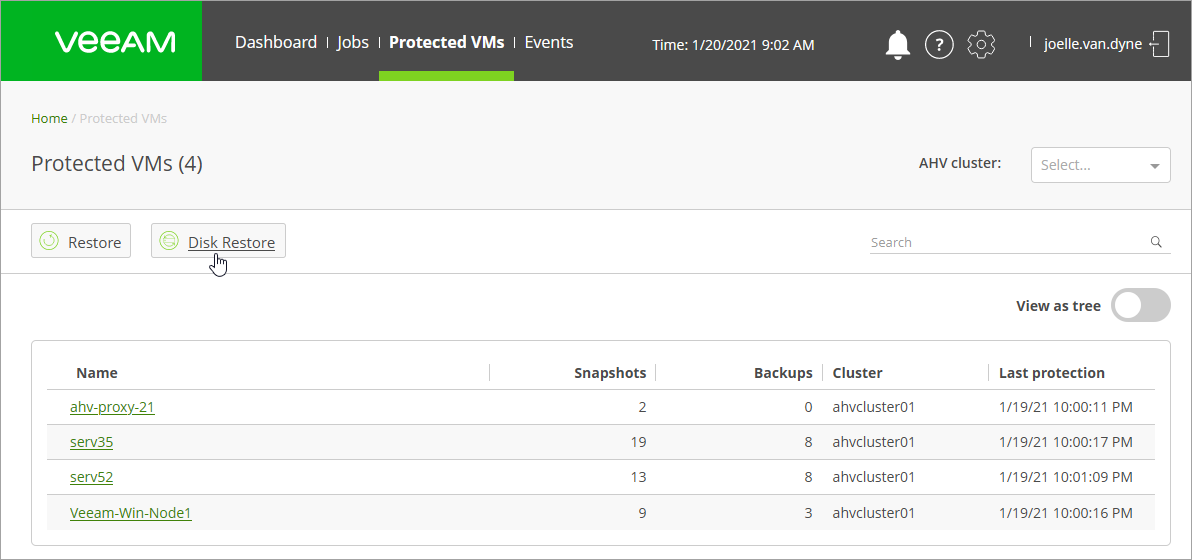This screenshot has width=1192, height=560.
Task: Click the joelle.van.dyne username
Action: [x=1092, y=44]
